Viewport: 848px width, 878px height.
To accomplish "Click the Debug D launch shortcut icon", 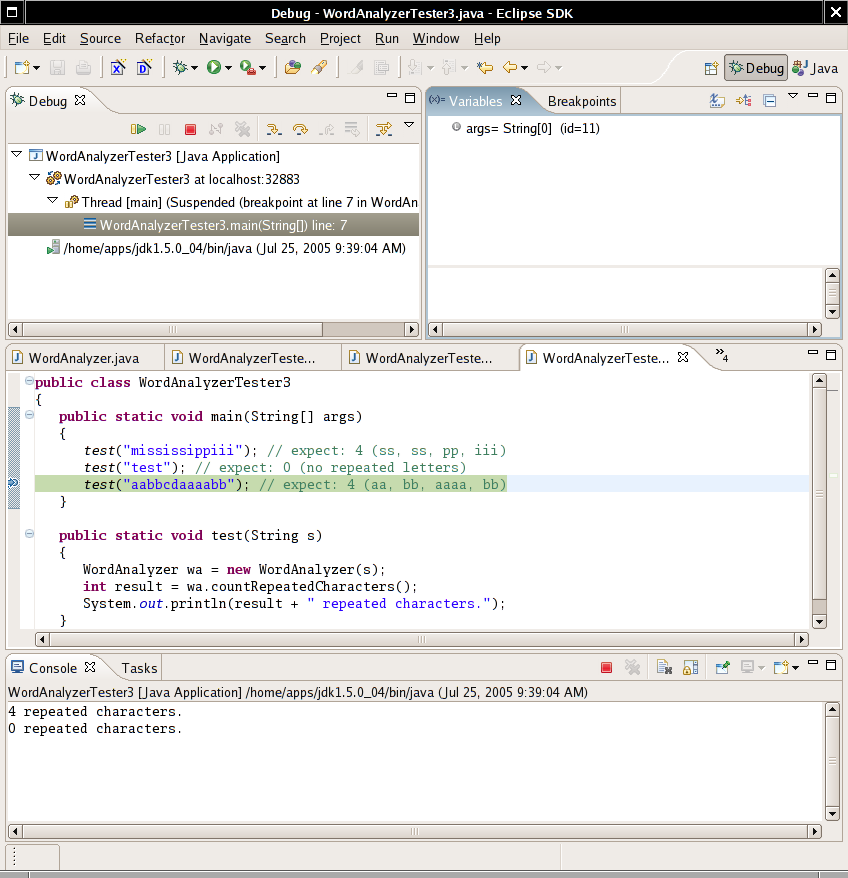I will click(x=145, y=68).
